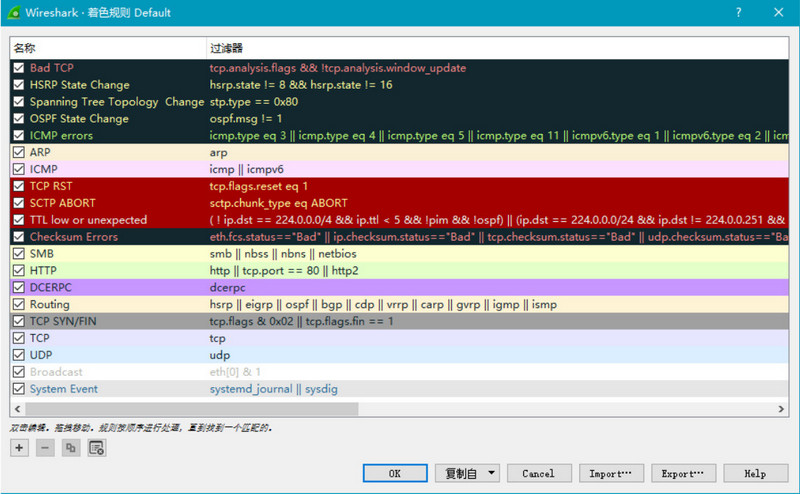
Task: Click the filter 'http || tcp.port == 80 || http2'
Action: tap(284, 270)
